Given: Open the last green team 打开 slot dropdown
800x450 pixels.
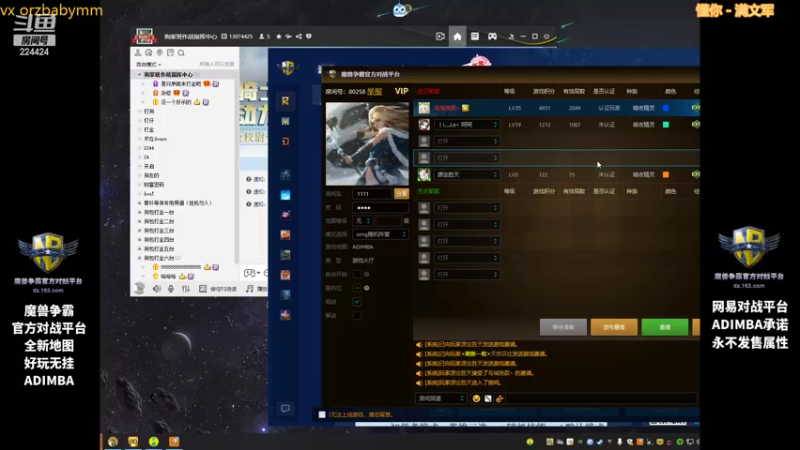Looking at the screenshot, I should 466,274.
